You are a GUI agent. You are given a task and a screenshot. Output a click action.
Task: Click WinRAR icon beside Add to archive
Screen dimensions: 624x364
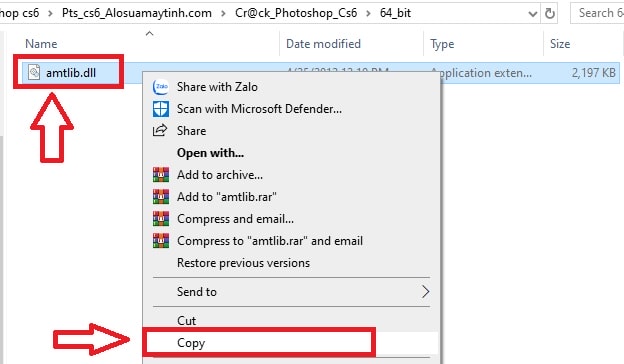click(161, 175)
